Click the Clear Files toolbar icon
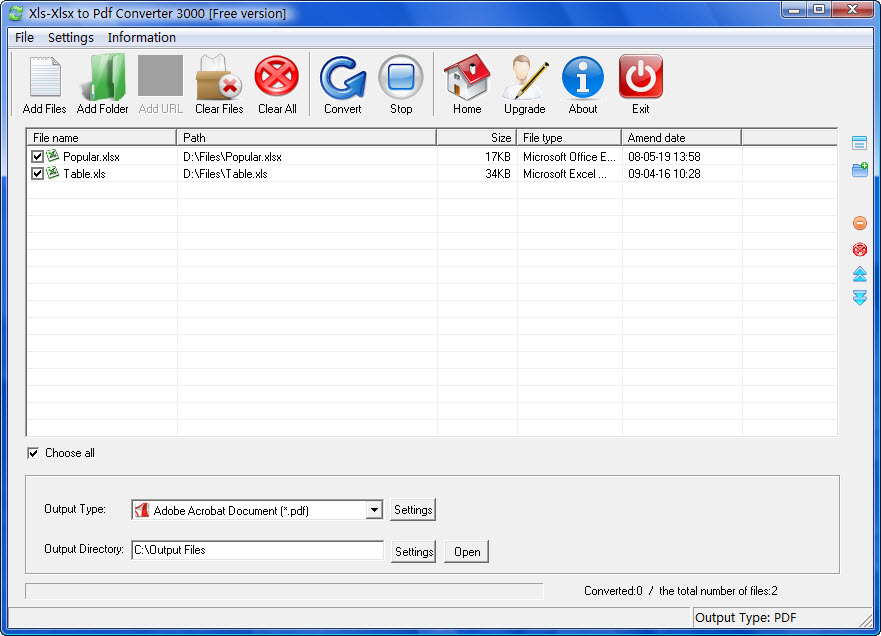Viewport: 881px width, 636px height. [x=219, y=77]
